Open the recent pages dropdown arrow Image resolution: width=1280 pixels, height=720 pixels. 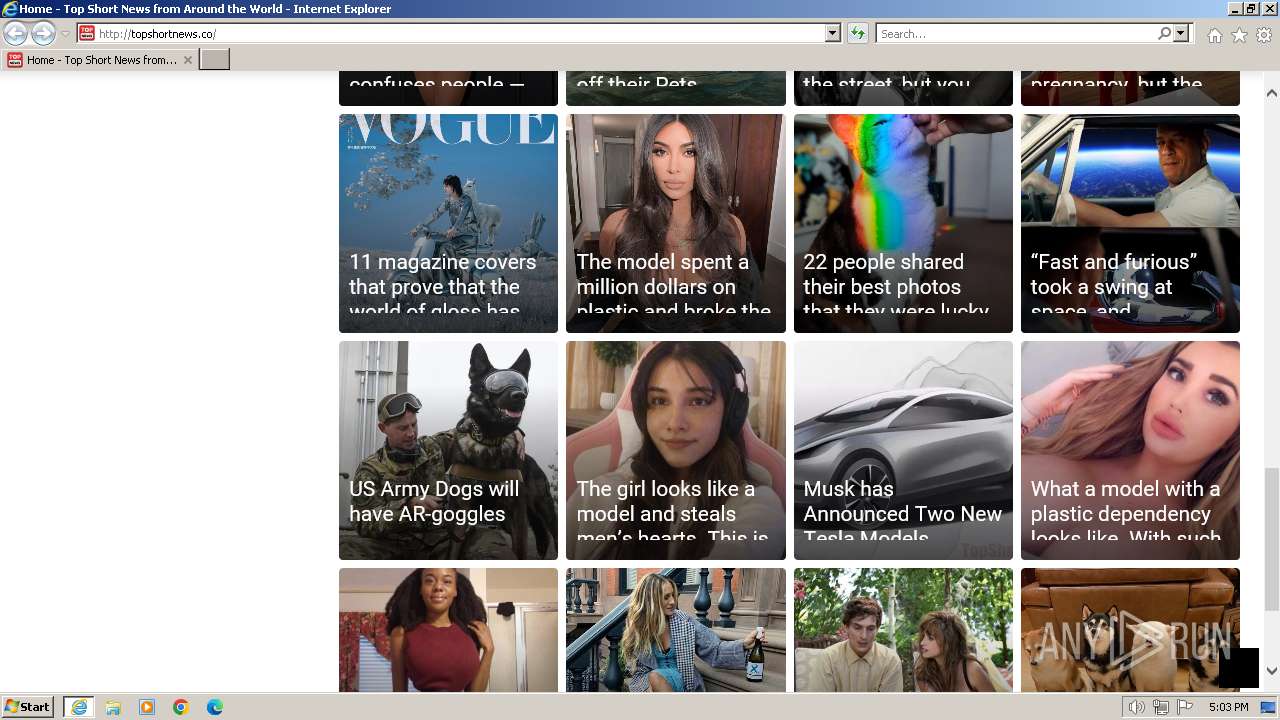pyautogui.click(x=65, y=34)
